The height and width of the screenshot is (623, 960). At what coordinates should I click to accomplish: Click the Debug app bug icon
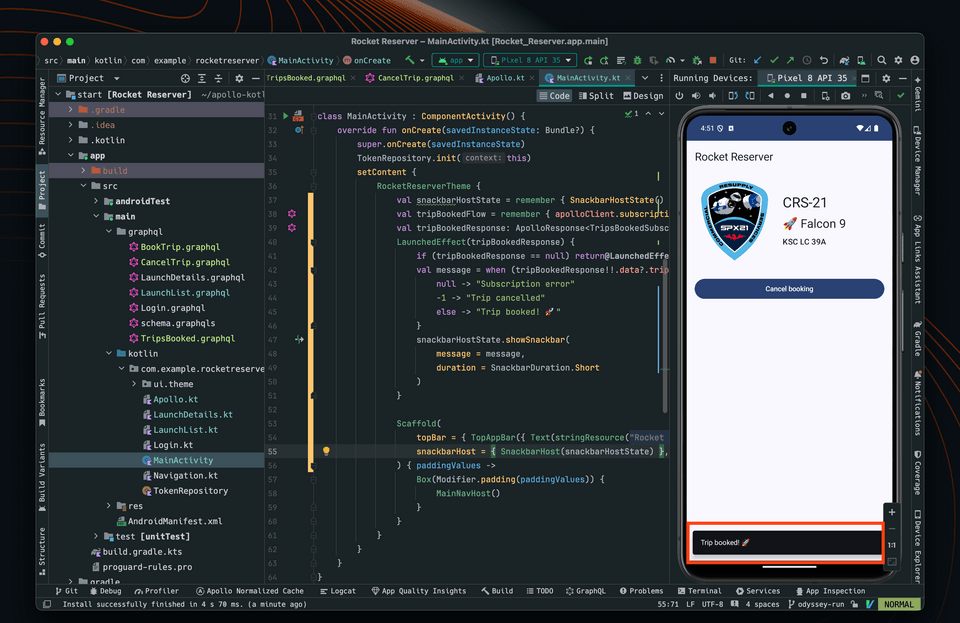[637, 60]
